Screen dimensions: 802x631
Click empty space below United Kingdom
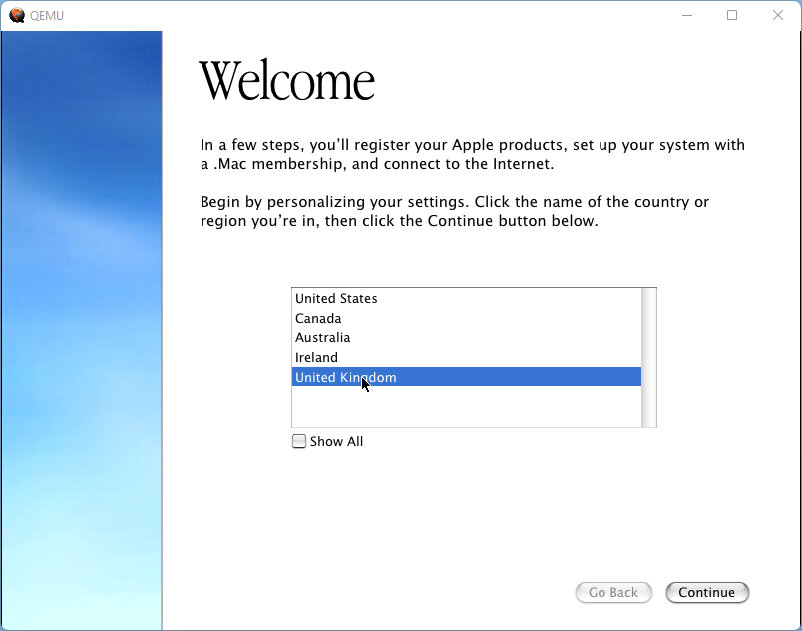465,406
